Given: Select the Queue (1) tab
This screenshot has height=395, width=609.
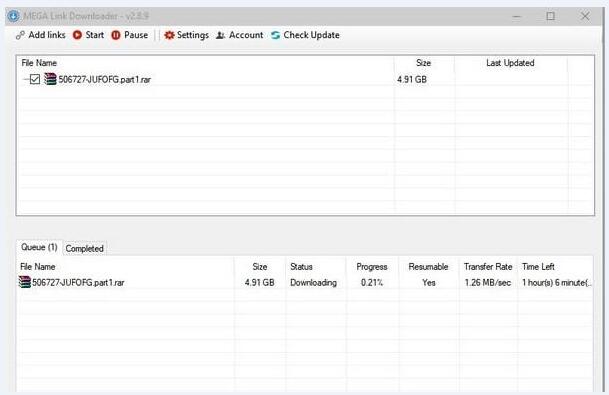Looking at the screenshot, I should (39, 247).
